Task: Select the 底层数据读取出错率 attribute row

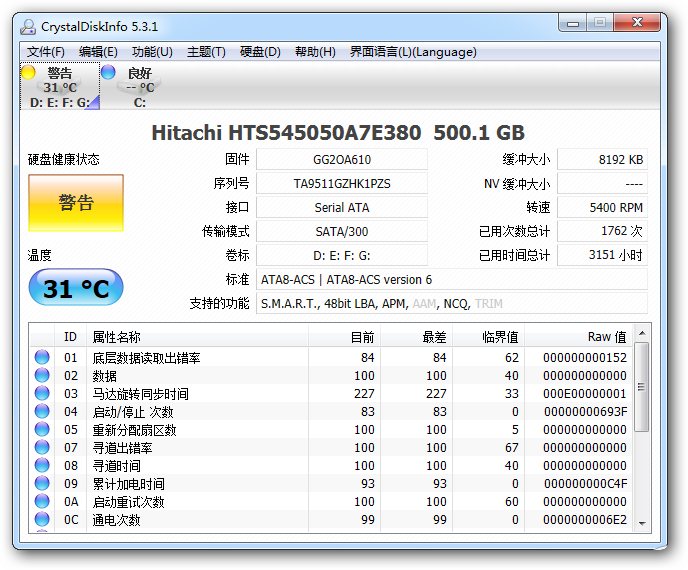Action: (x=332, y=357)
